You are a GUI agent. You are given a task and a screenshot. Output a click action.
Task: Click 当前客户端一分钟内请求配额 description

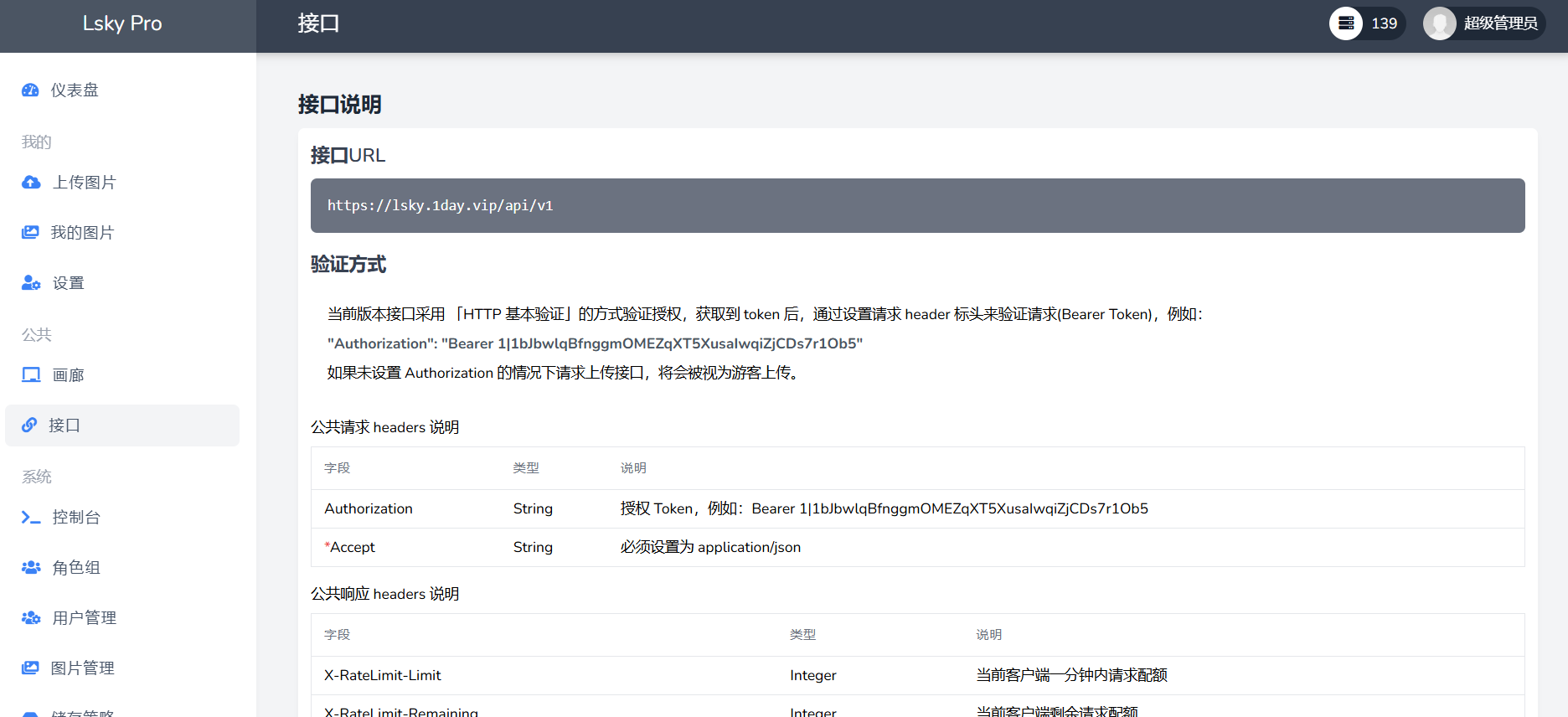[1072, 676]
